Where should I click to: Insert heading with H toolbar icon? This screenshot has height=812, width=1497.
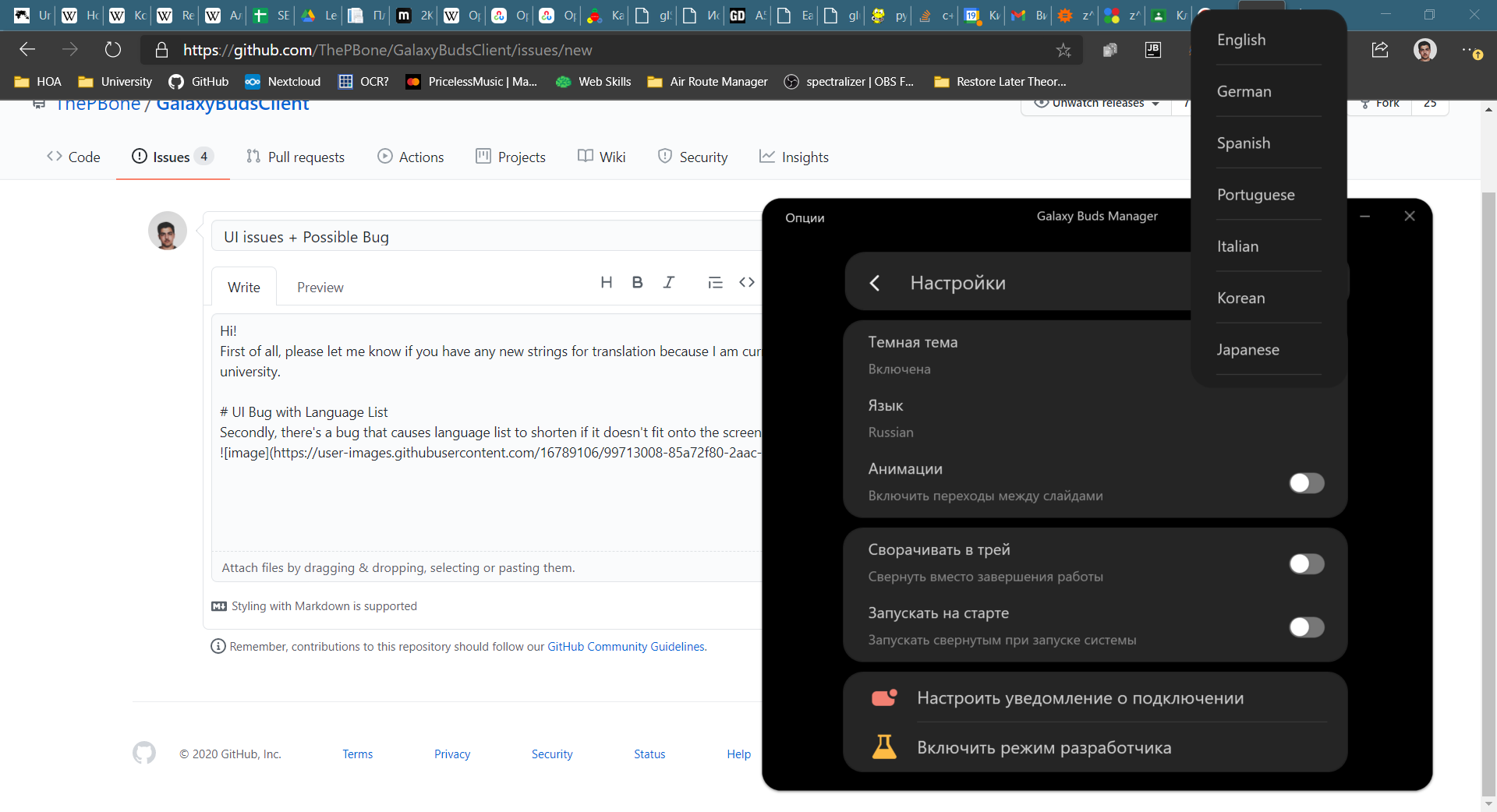click(x=606, y=282)
